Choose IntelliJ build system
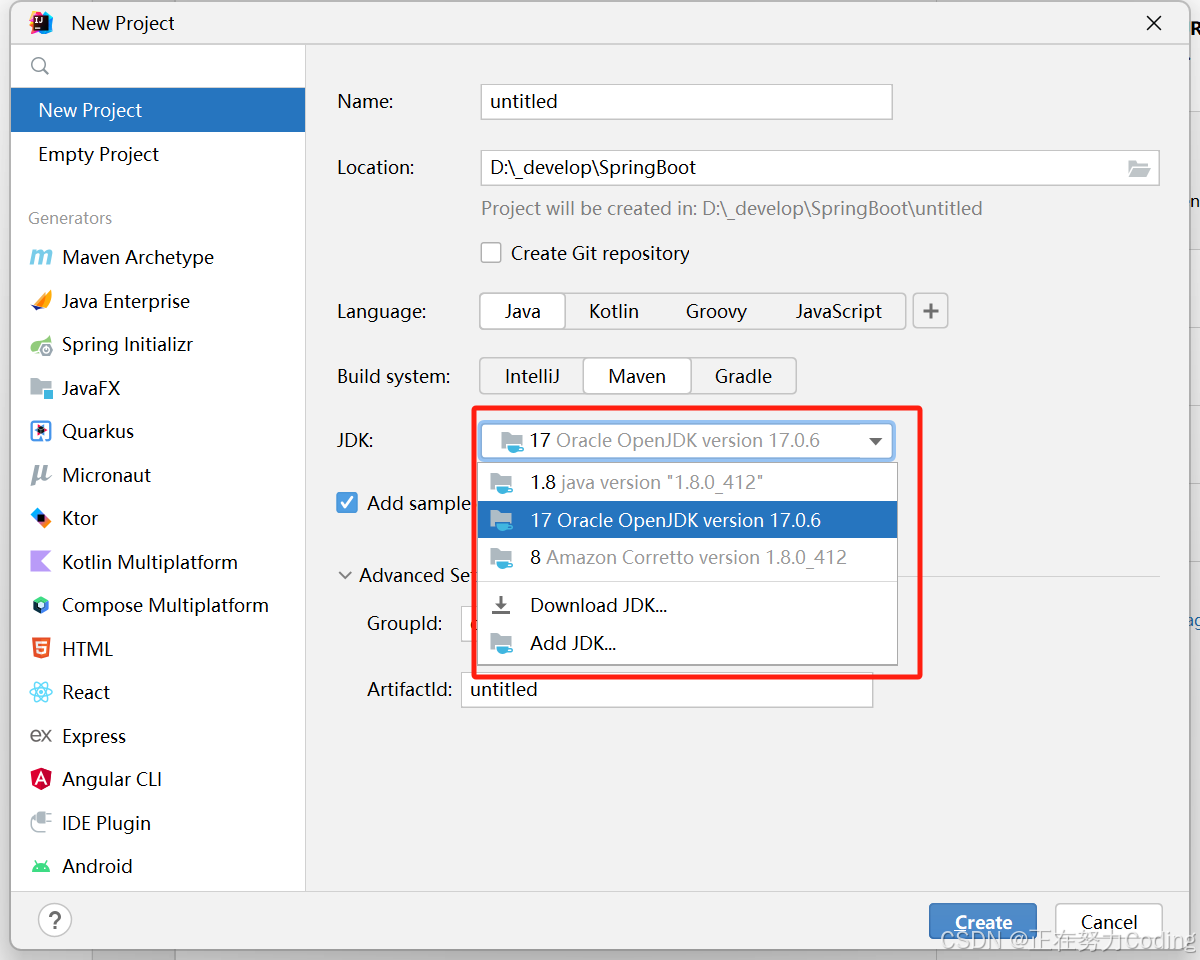 tap(532, 376)
